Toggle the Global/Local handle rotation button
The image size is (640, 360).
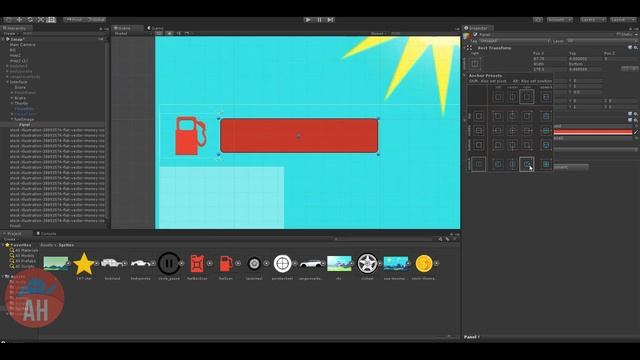coord(96,20)
